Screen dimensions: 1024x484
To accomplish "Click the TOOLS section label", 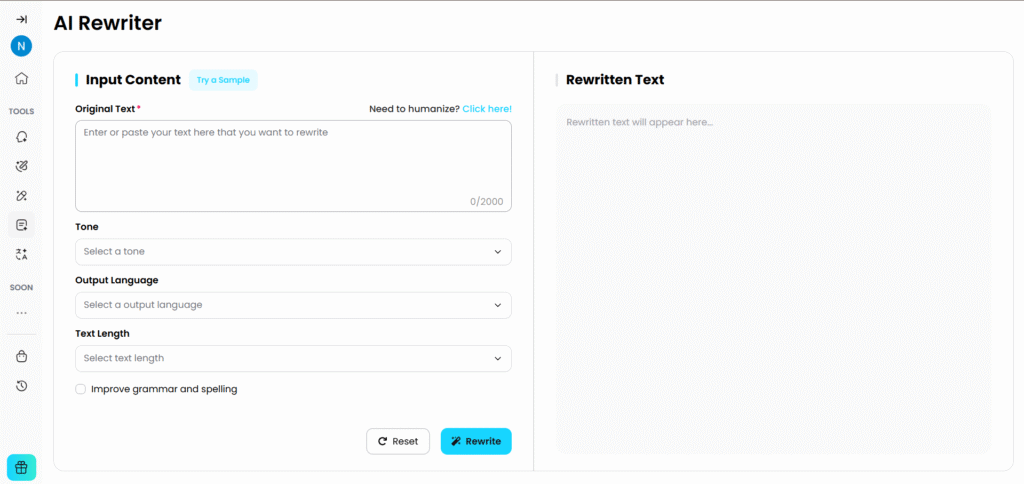I will pos(22,112).
